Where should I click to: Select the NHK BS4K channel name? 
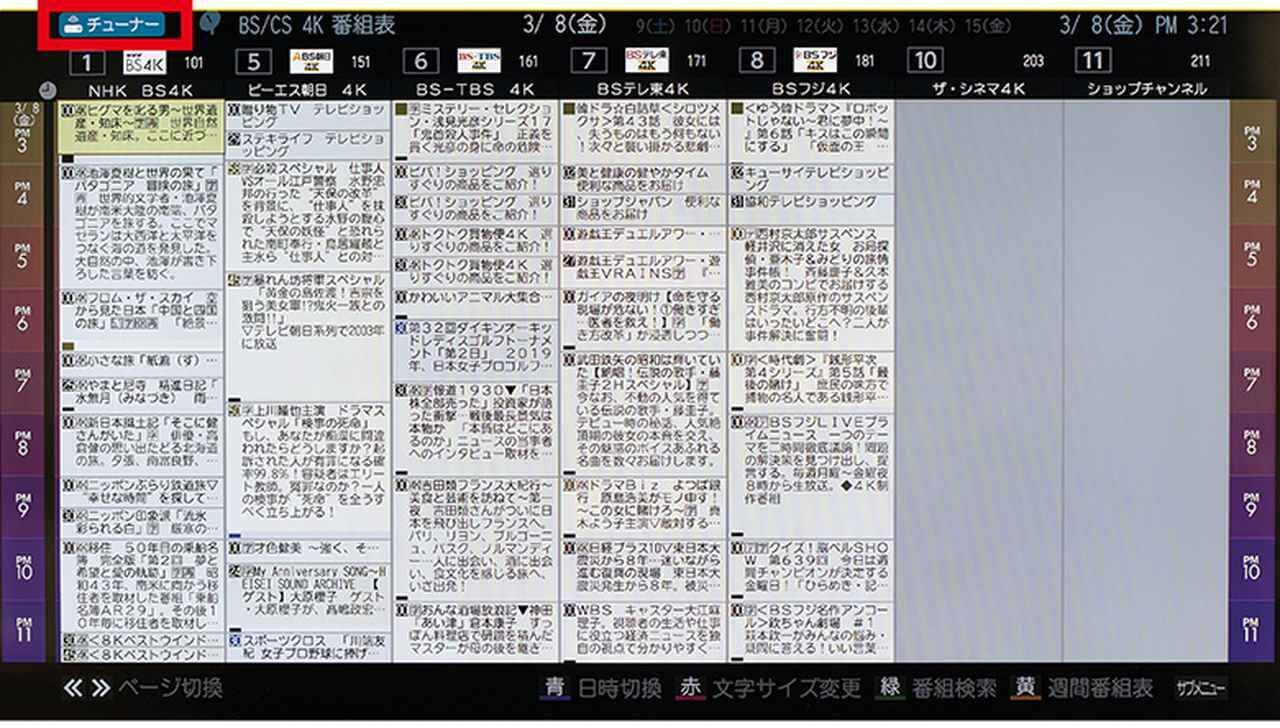tap(141, 89)
